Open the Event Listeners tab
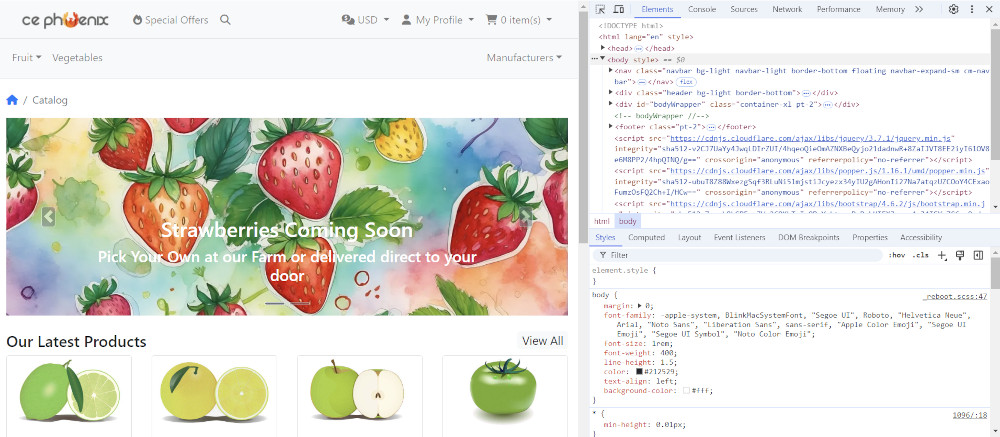Image resolution: width=1000 pixels, height=437 pixels. pos(739,237)
